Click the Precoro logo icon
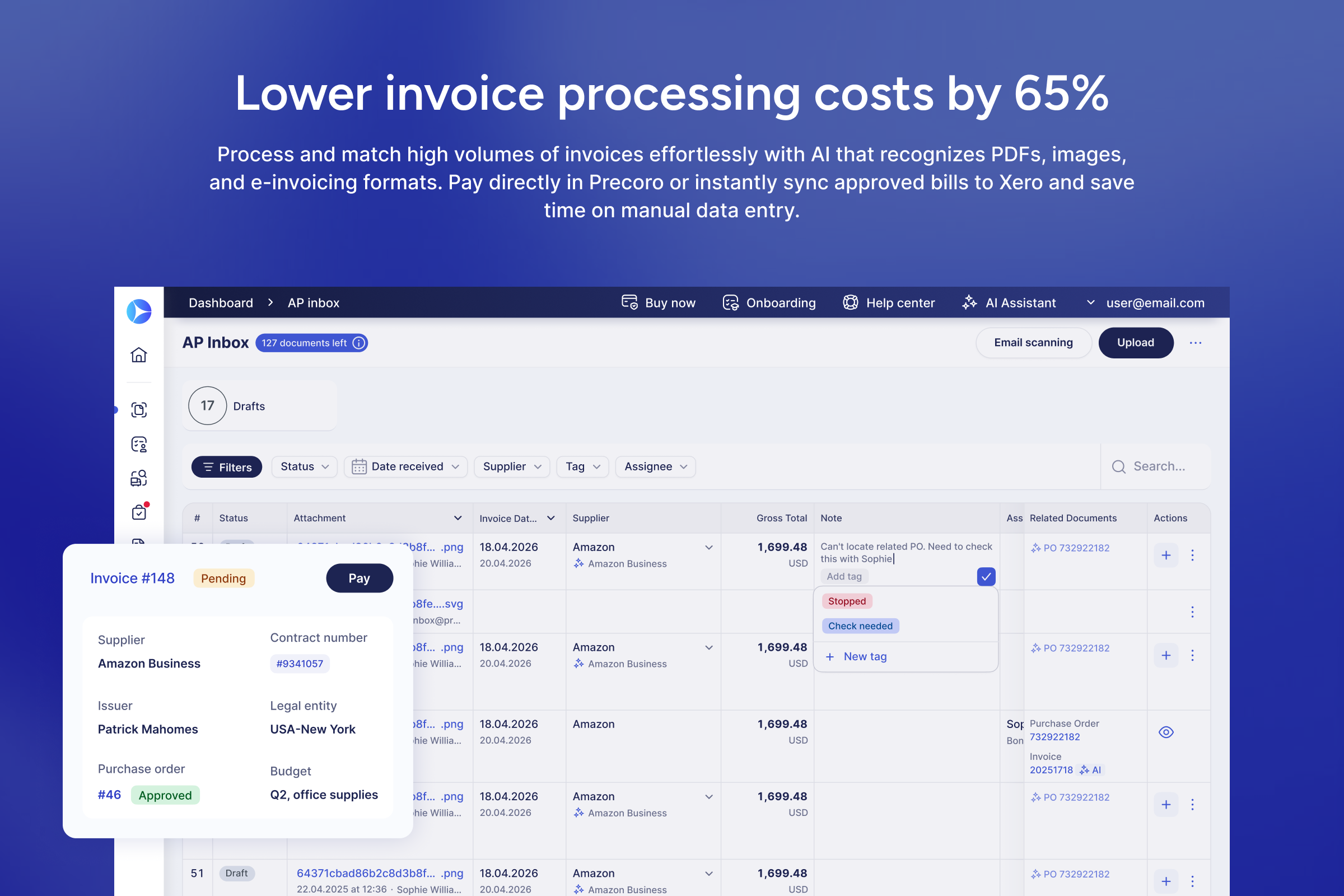The image size is (1344, 896). tap(139, 311)
